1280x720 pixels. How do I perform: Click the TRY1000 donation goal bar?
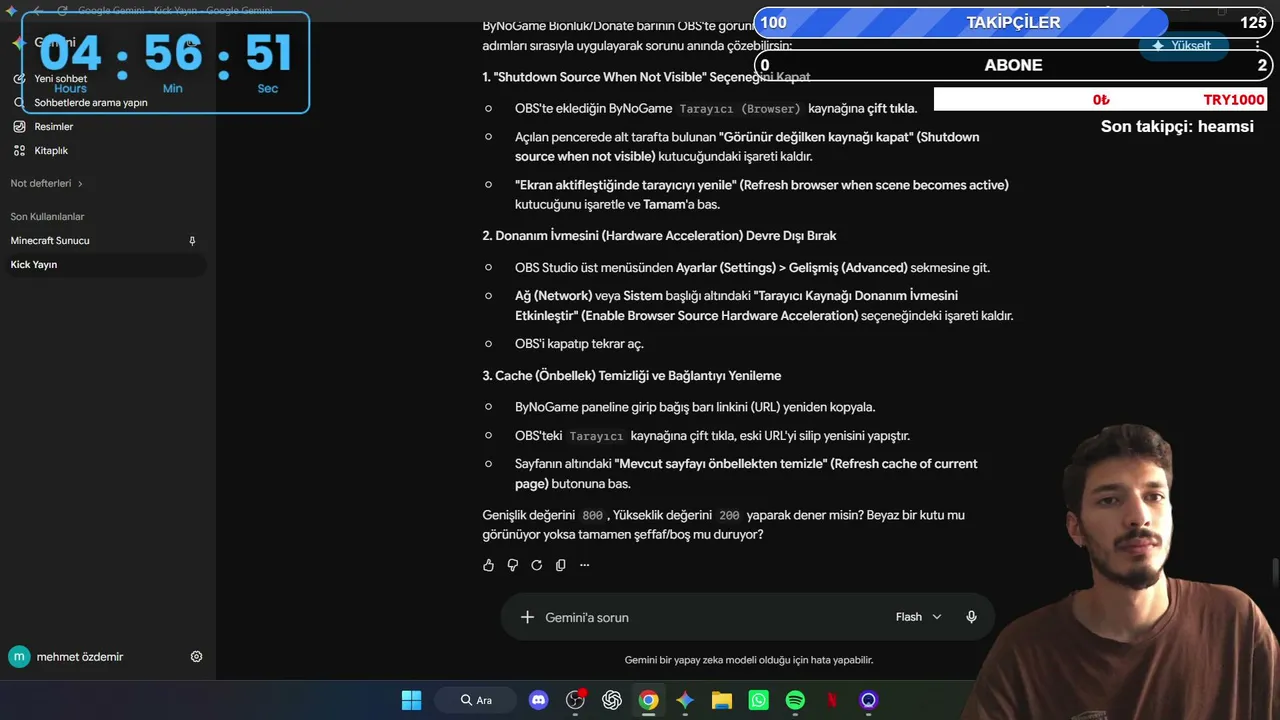point(1100,99)
